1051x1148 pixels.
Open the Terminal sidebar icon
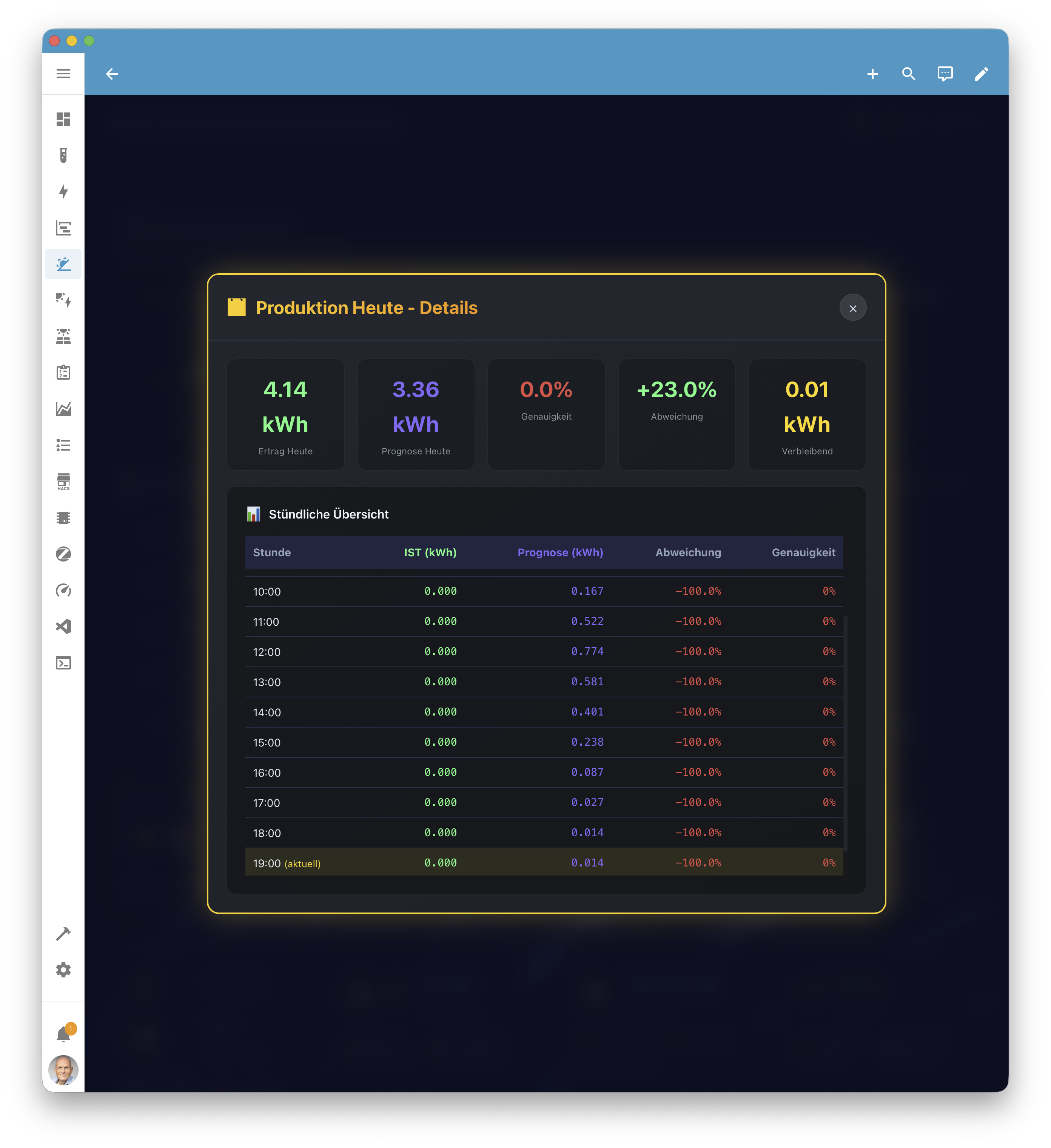[x=63, y=662]
